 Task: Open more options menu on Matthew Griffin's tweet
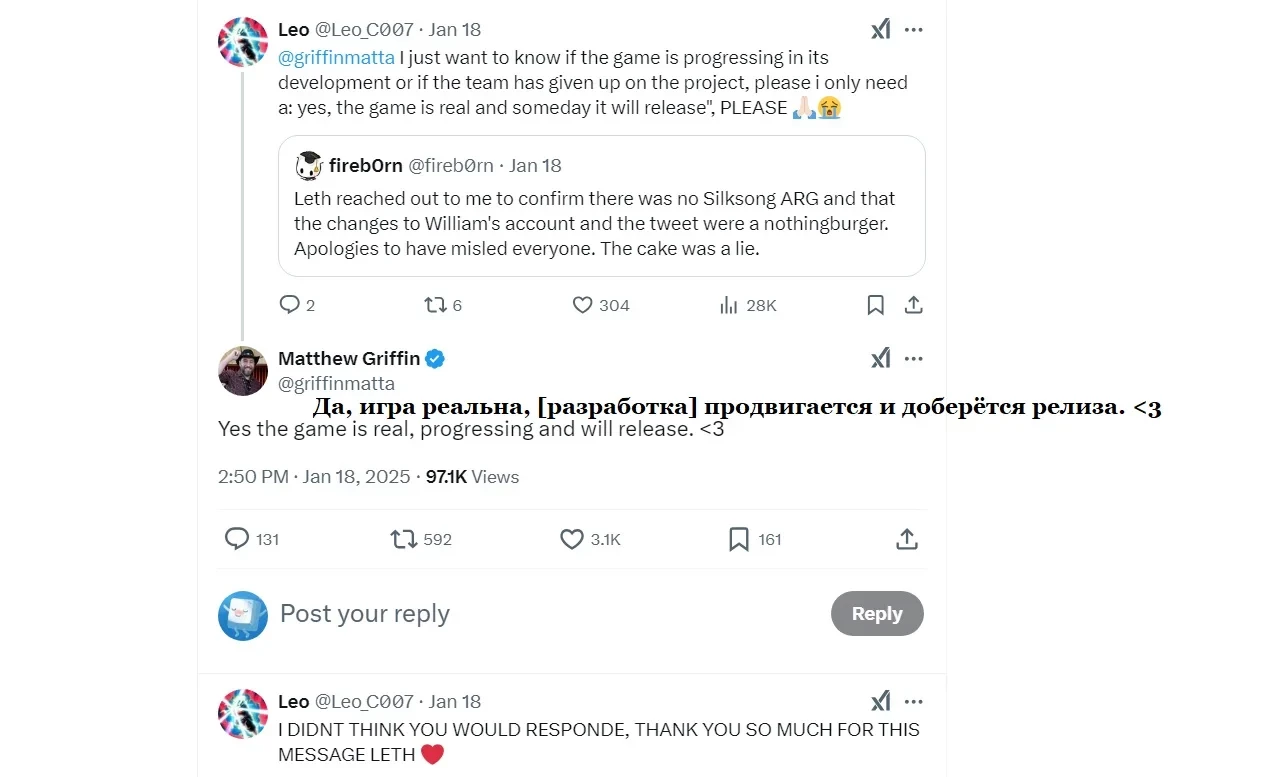pyautogui.click(x=913, y=359)
